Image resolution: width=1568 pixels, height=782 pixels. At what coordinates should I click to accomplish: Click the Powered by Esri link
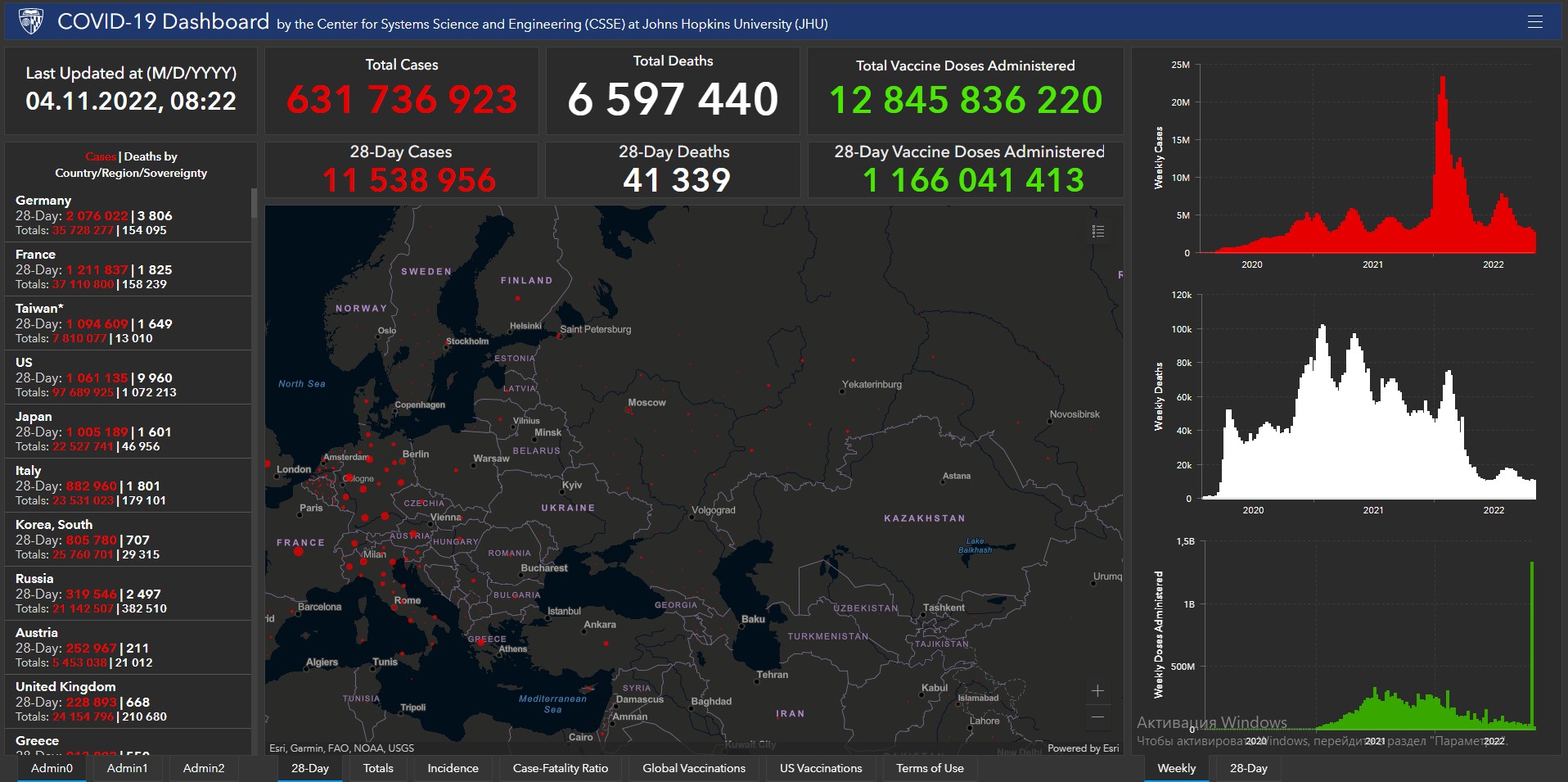click(x=1083, y=748)
